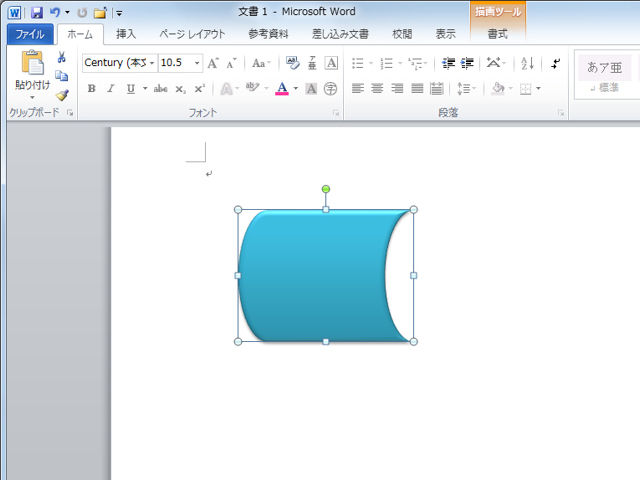
Task: Select the 標準 style in styles gallery
Action: tap(606, 75)
